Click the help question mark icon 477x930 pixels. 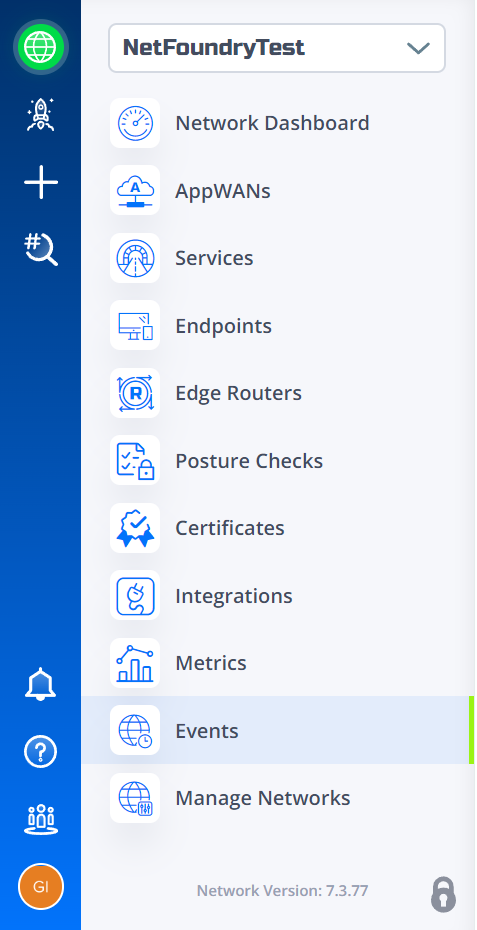pos(40,752)
